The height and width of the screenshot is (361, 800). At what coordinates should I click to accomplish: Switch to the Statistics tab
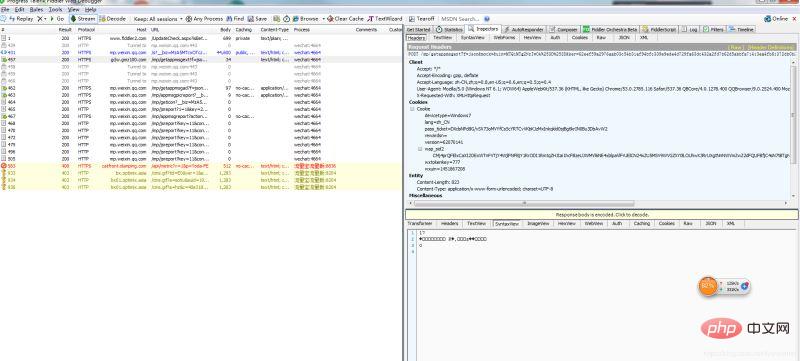pyautogui.click(x=450, y=30)
